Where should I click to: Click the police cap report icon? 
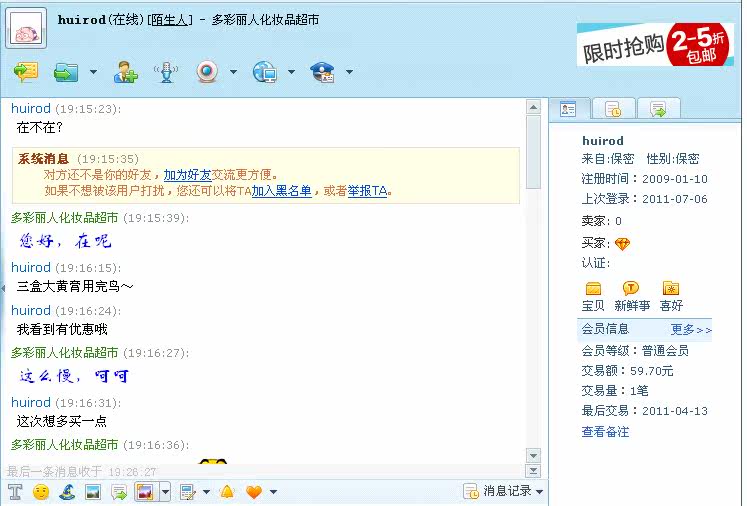click(323, 72)
